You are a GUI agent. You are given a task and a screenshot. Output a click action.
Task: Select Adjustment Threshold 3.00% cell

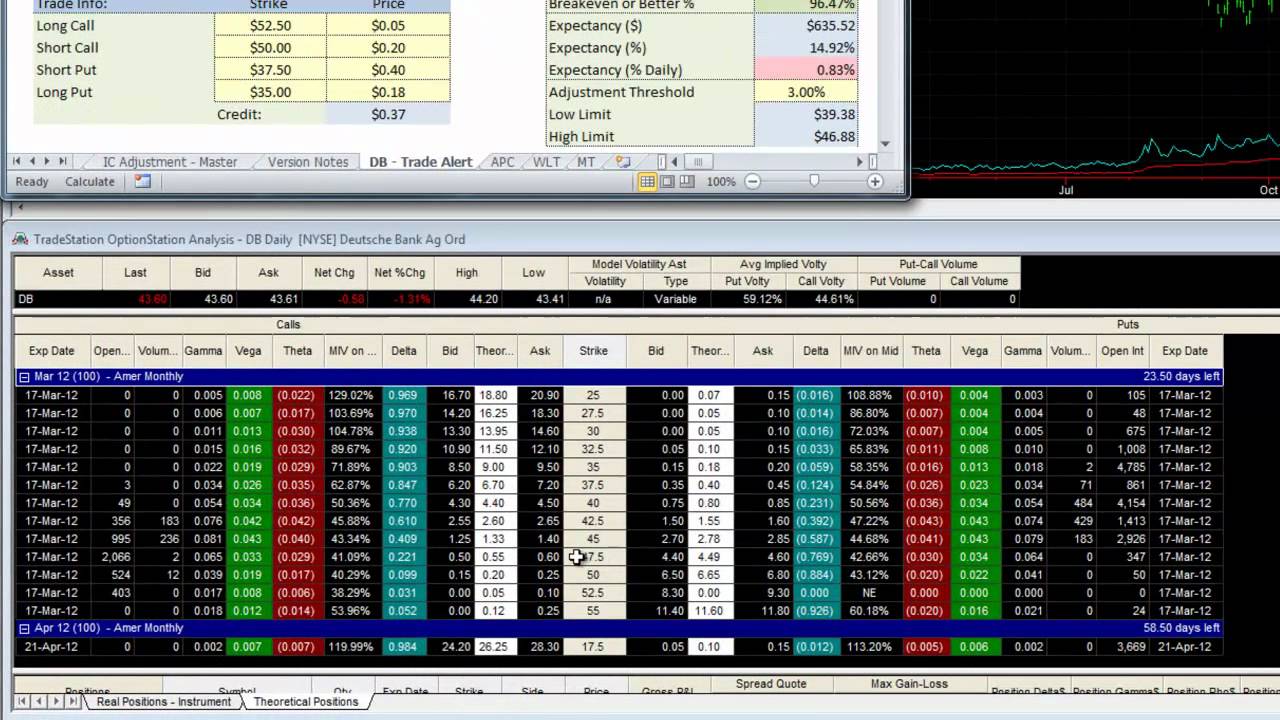pyautogui.click(x=806, y=92)
